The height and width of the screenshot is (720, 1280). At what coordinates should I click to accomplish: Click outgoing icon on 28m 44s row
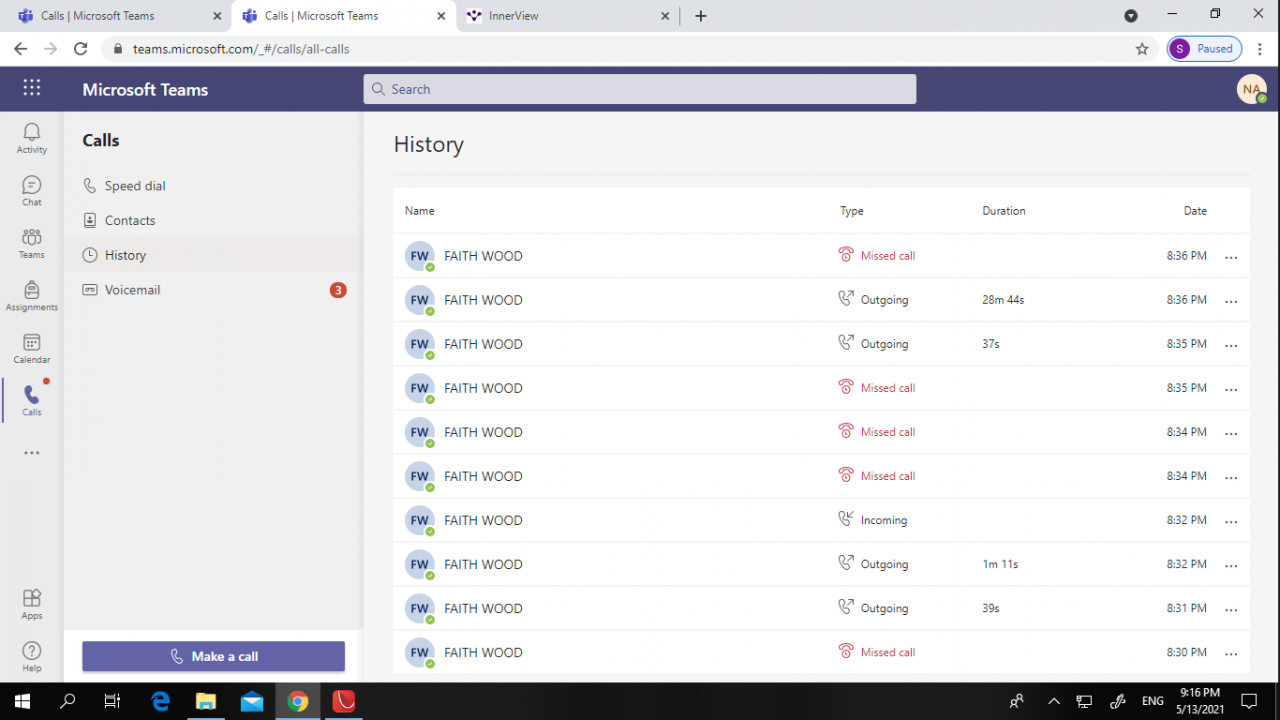pos(846,299)
